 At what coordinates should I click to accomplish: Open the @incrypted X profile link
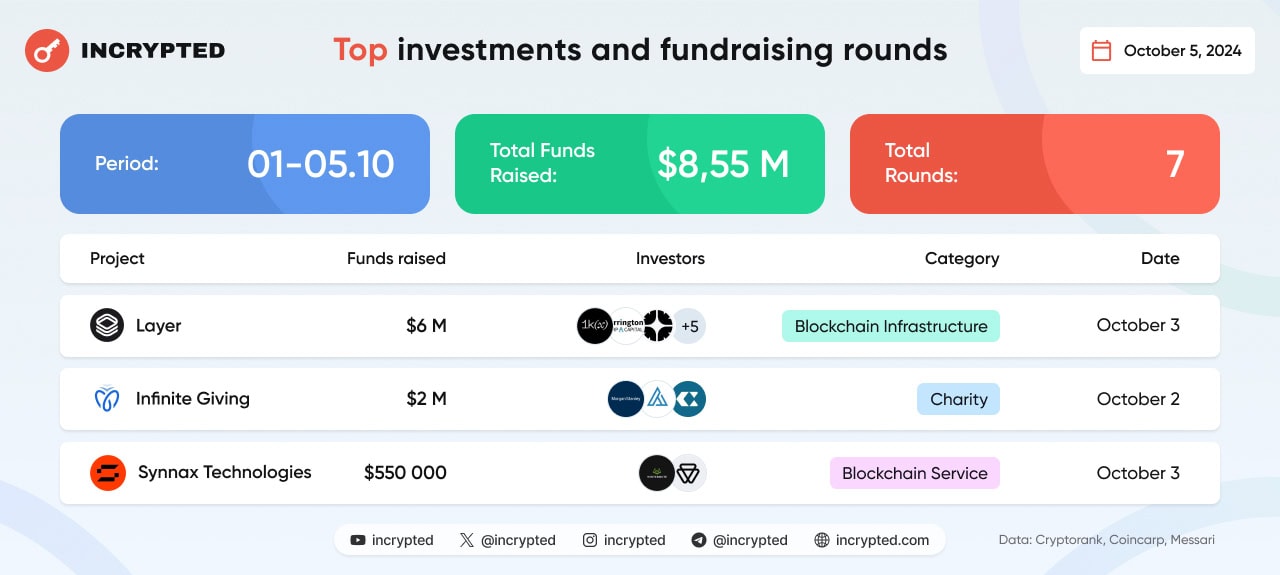[x=518, y=540]
